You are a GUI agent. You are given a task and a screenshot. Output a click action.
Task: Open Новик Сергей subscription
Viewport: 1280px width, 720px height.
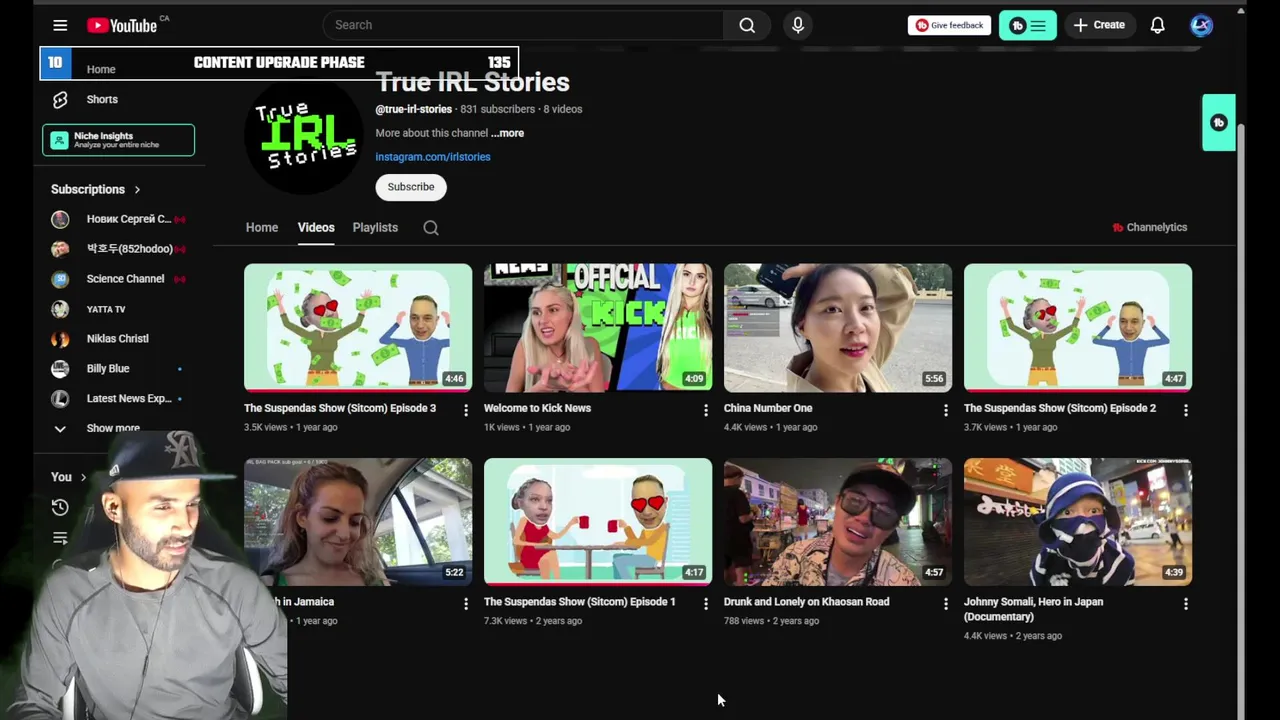118,219
